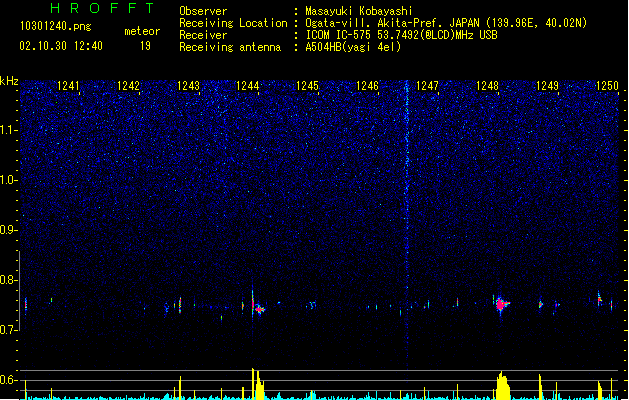Click the 1248 time marker
Screen dimensions: 629x400
tap(487, 86)
